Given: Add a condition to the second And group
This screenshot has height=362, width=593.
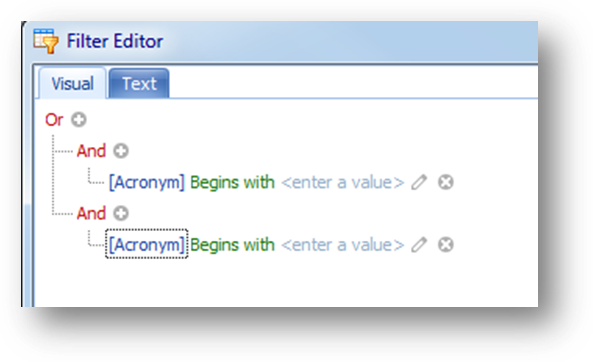Looking at the screenshot, I should [x=121, y=213].
